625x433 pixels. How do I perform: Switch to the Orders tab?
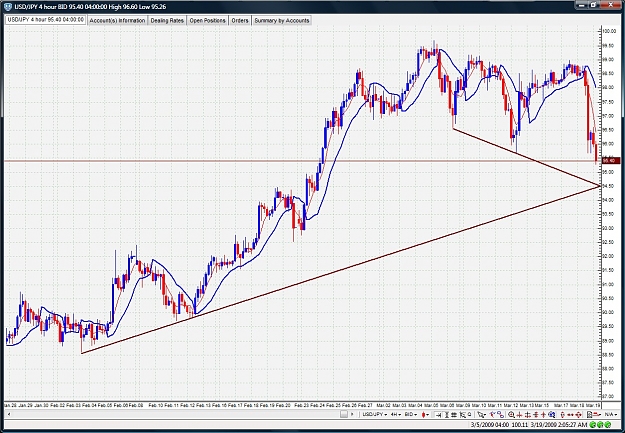point(240,20)
